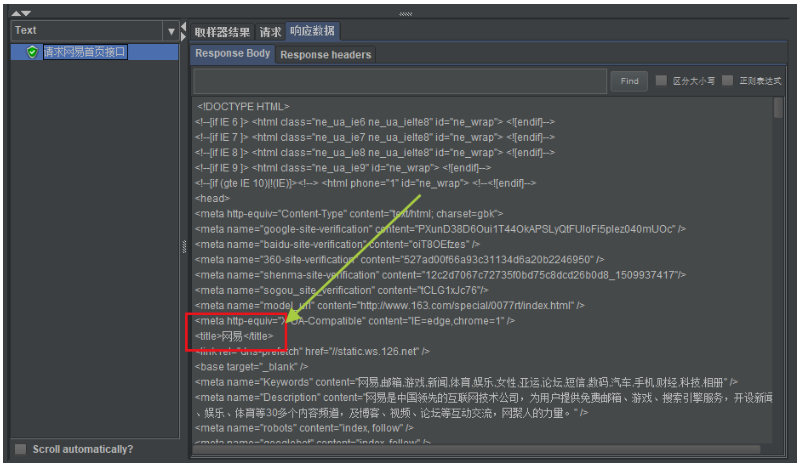Click the IE 9 conditional comment line

(343, 168)
